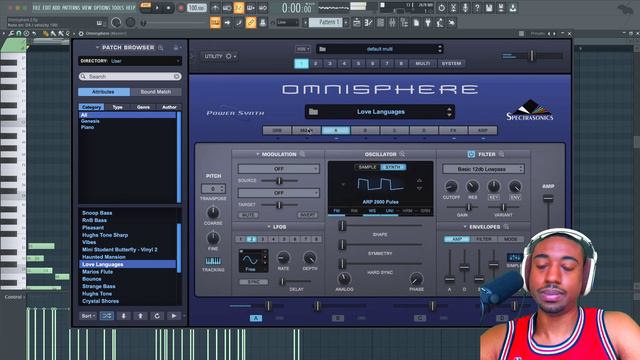Image resolution: width=640 pixels, height=360 pixels.
Task: Select the Snoop Bass patch
Action: (97, 213)
